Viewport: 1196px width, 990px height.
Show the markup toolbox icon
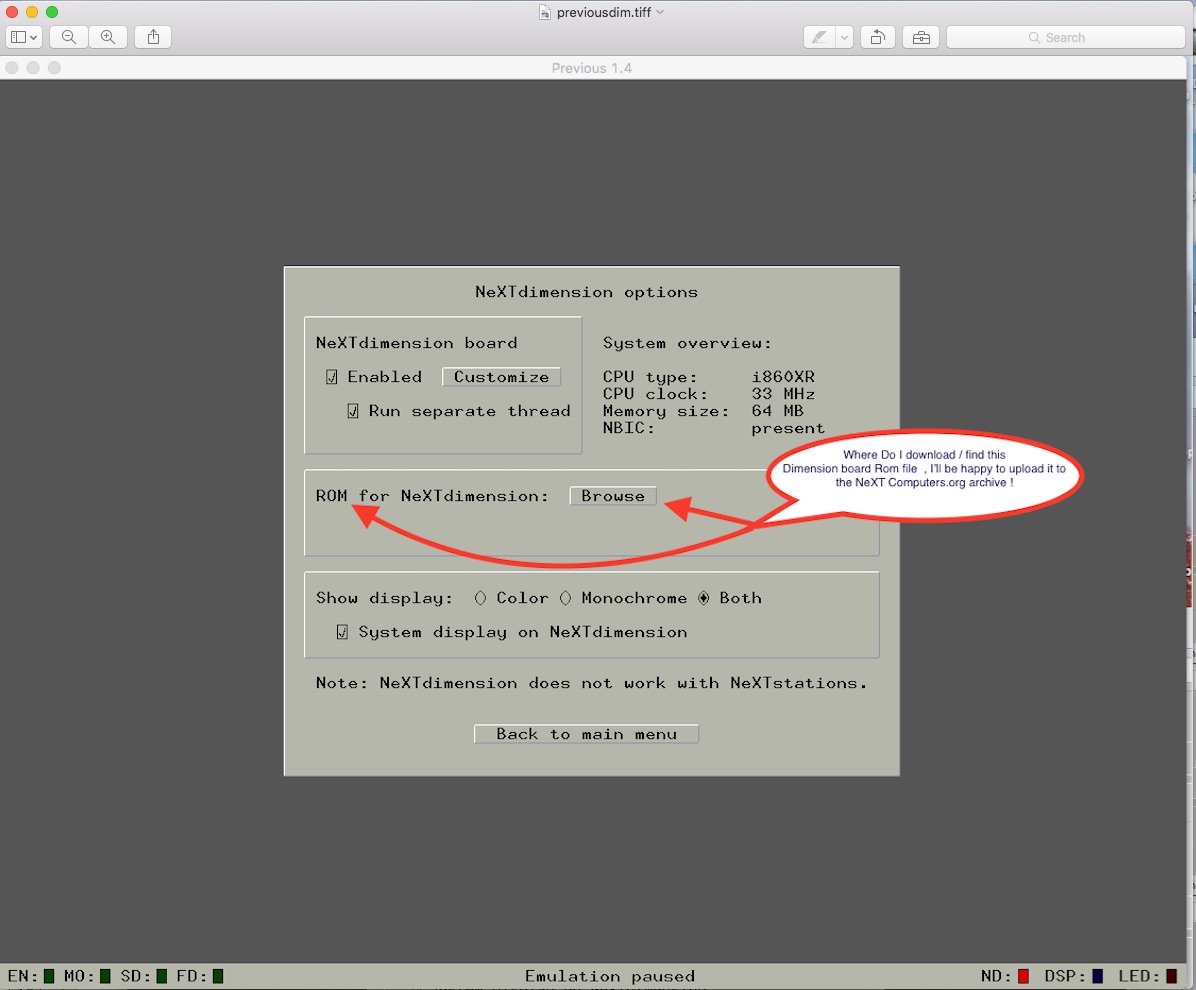[920, 37]
